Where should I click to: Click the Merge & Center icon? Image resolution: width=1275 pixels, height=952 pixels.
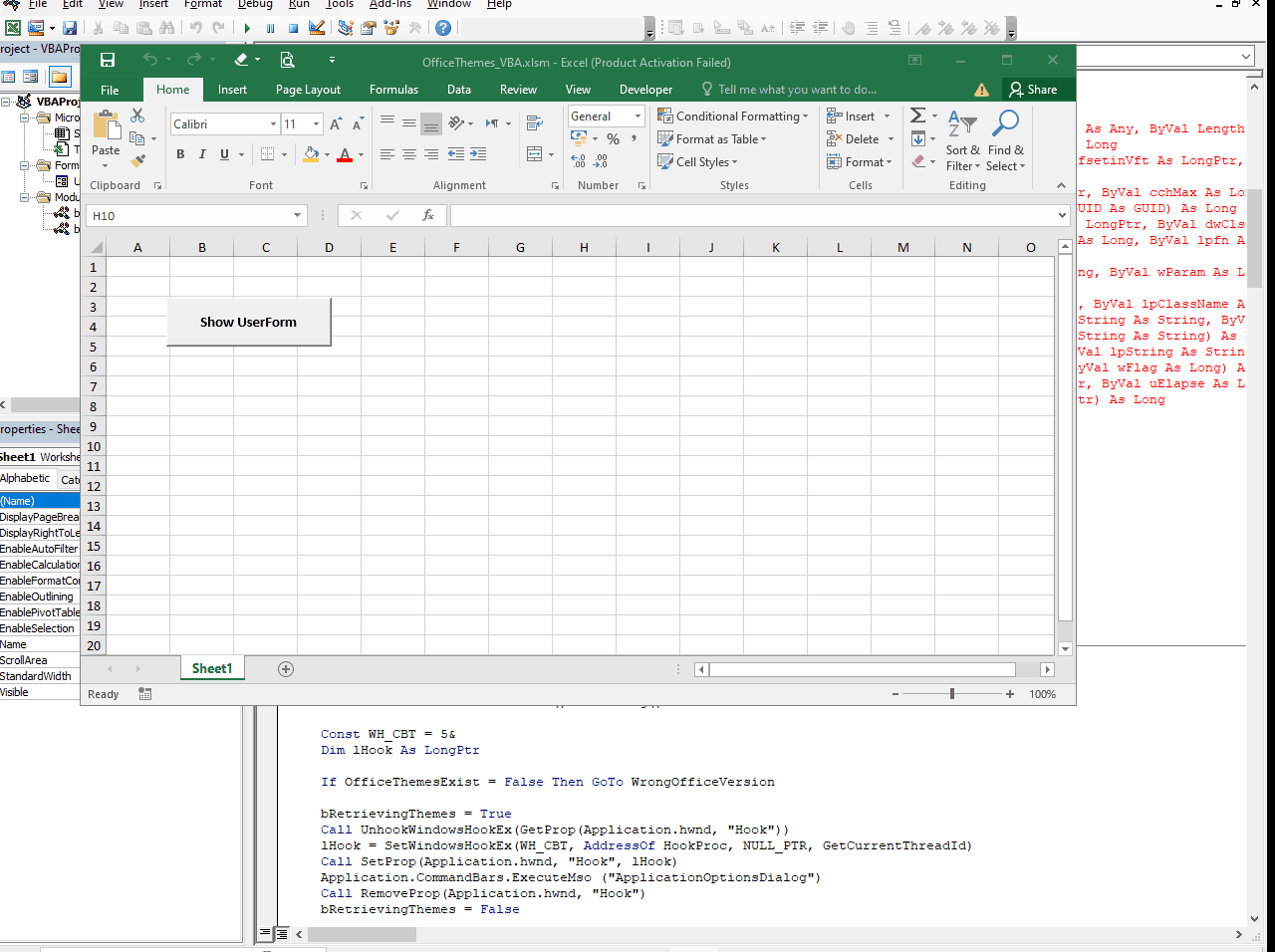click(x=535, y=154)
